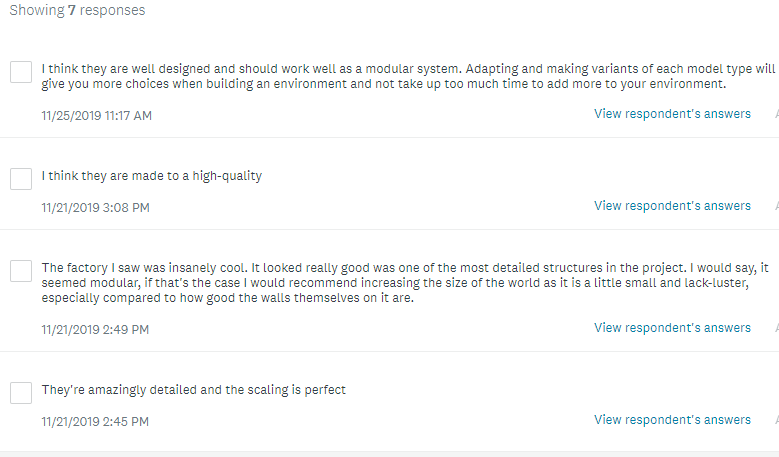Image resolution: width=779 pixels, height=457 pixels.
Task: Click the "Showing 7 responses" header text
Action: tap(77, 11)
